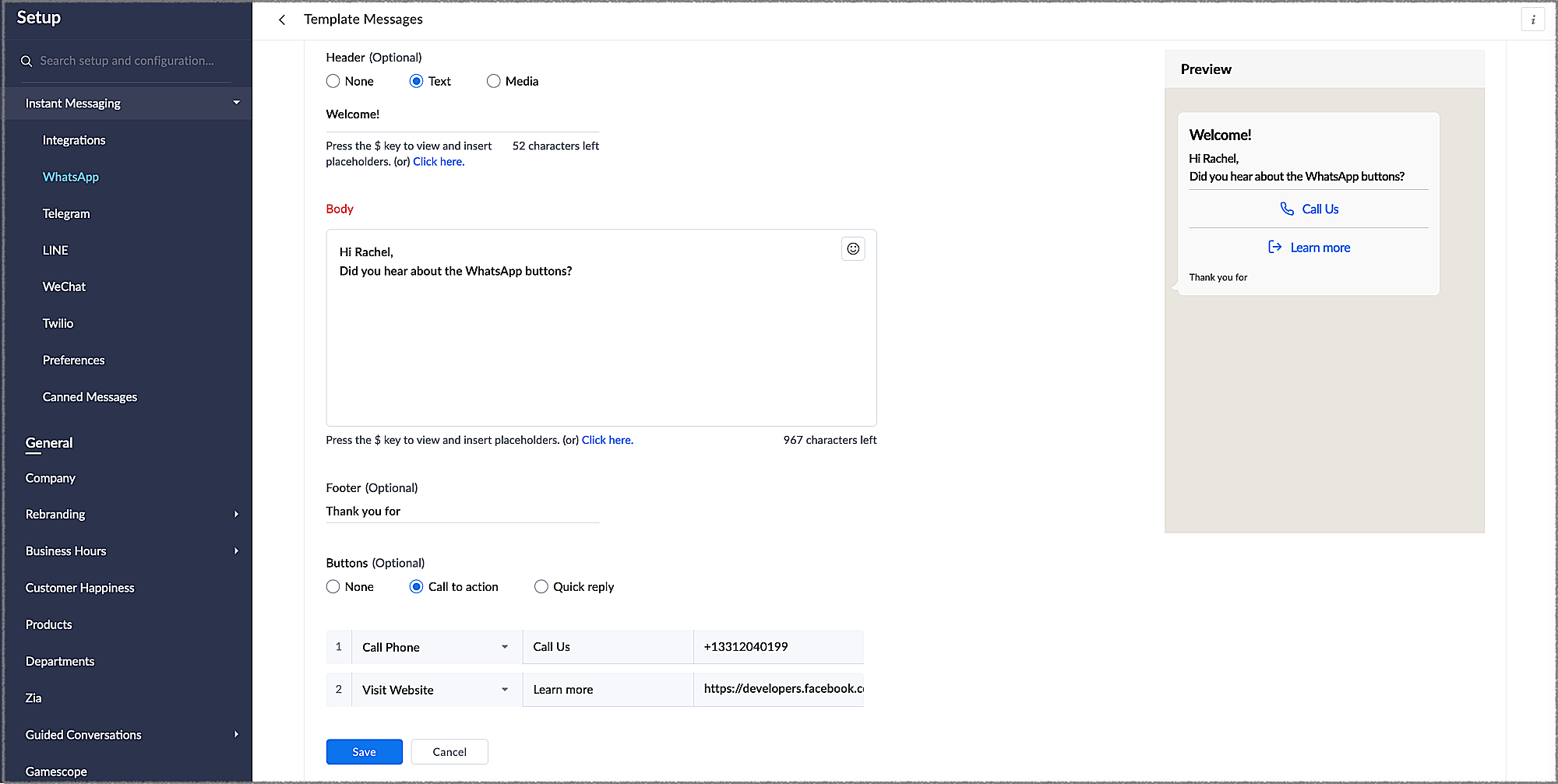Open Departments in the sidebar

click(x=60, y=661)
